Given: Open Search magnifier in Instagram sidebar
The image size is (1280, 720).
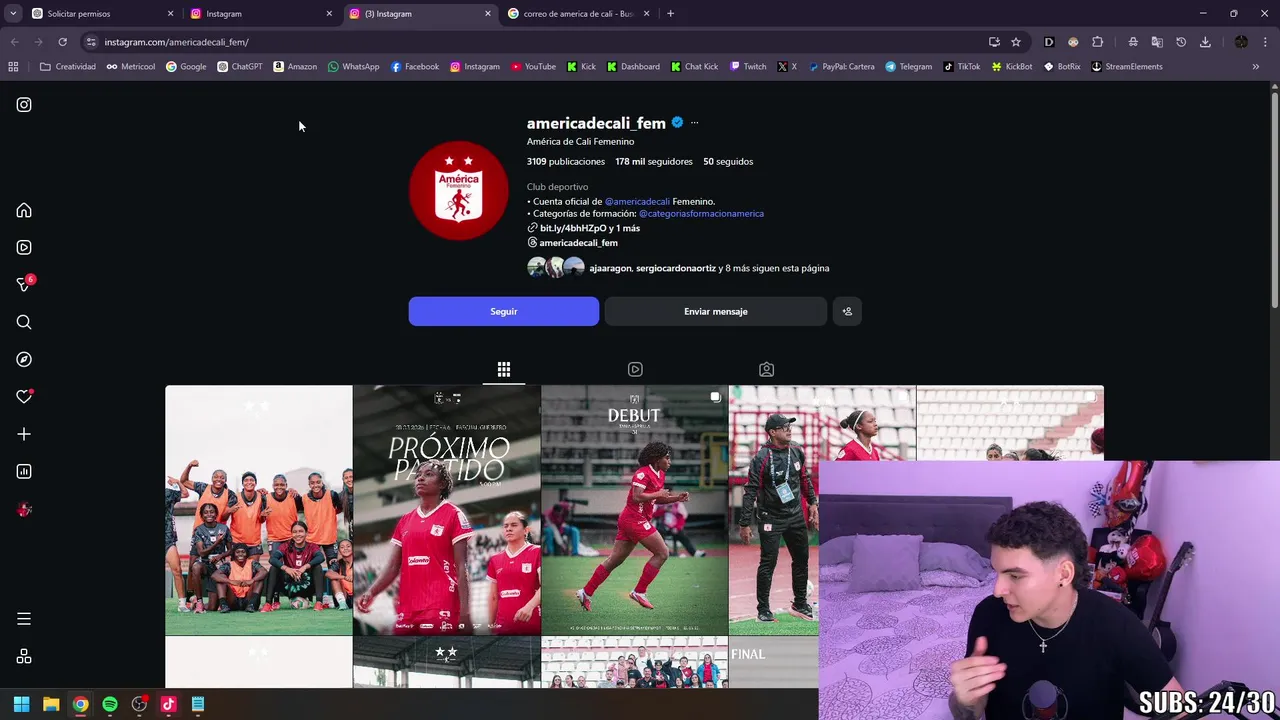Looking at the screenshot, I should [24, 322].
